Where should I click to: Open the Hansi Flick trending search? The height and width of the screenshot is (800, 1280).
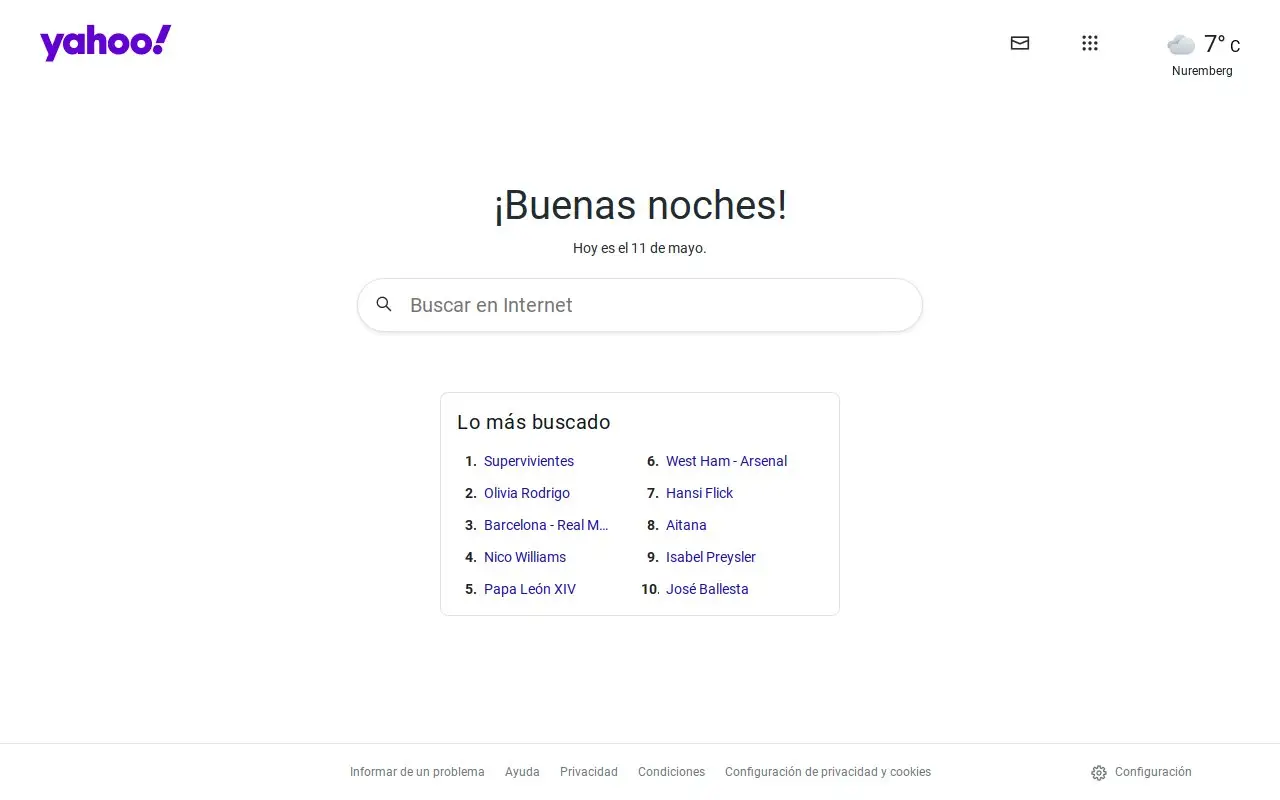click(699, 493)
